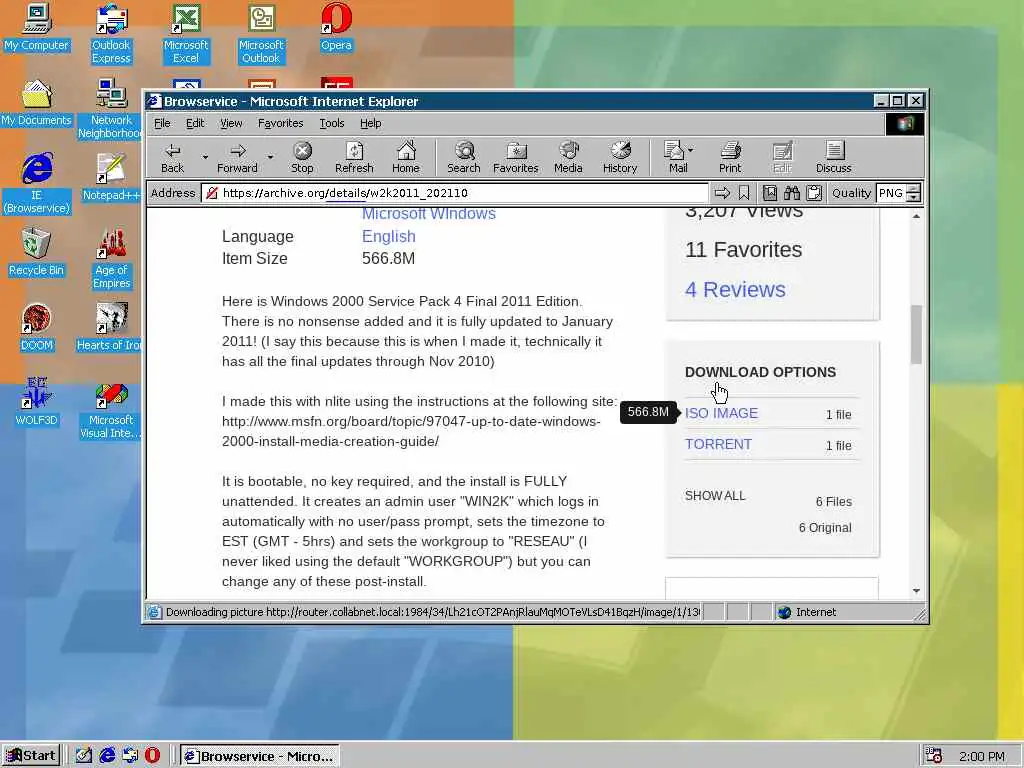Click the 2:00 PM system tray clock

tap(982, 756)
